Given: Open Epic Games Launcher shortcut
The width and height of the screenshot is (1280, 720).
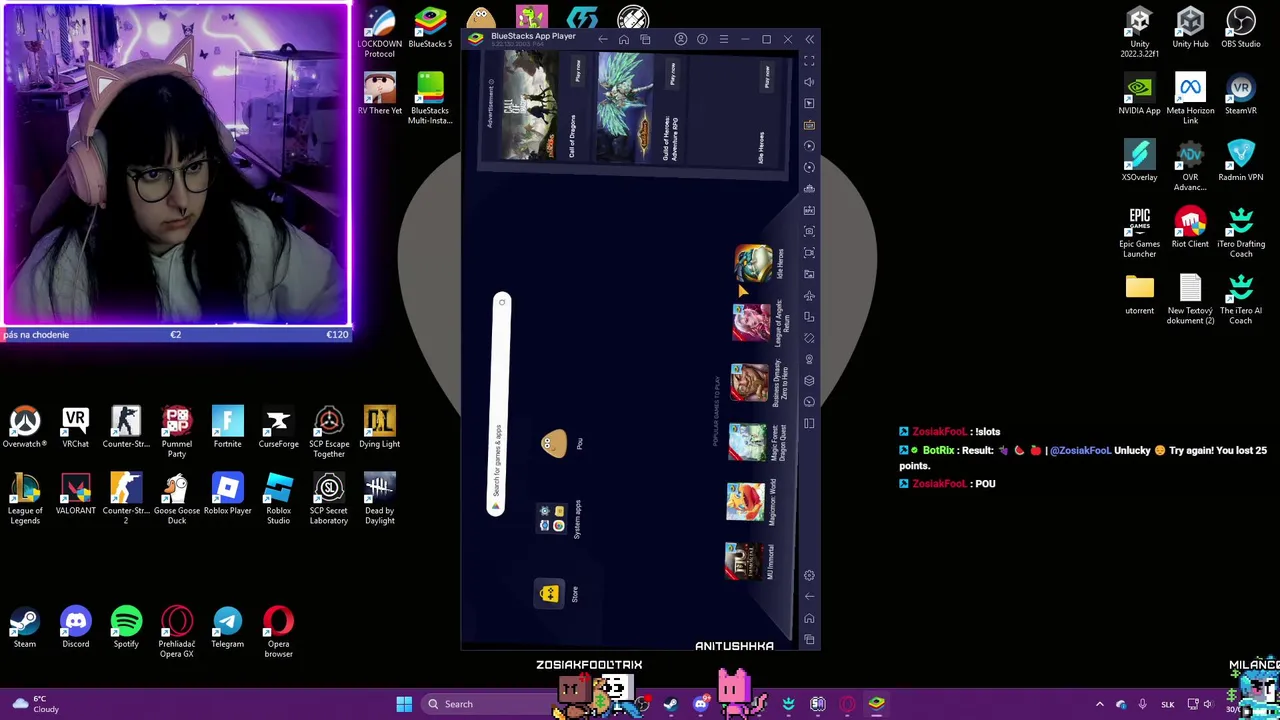Looking at the screenshot, I should point(1139,232).
